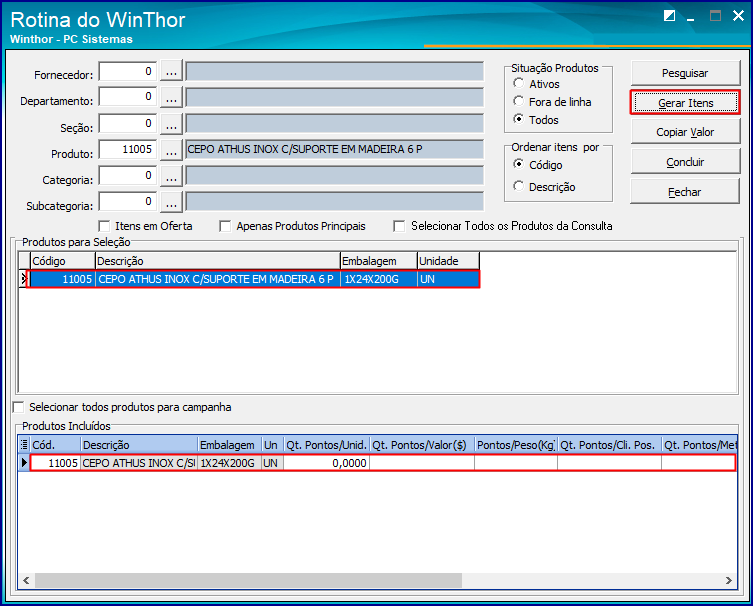The height and width of the screenshot is (606, 753).
Task: Open the Fornecedor lookup ellipsis button
Action: click(171, 72)
